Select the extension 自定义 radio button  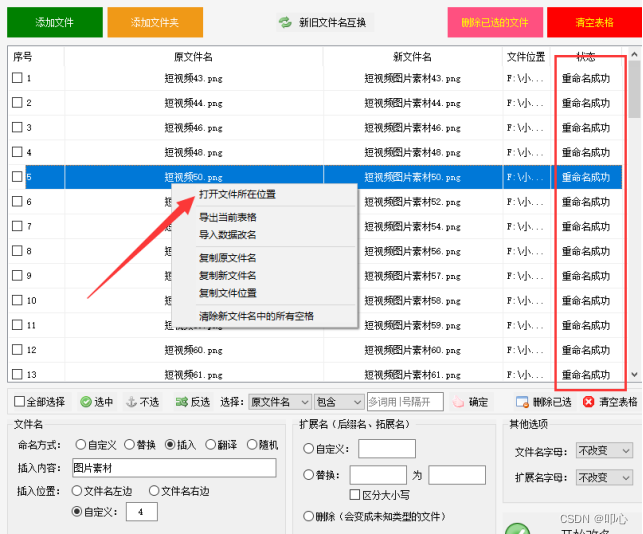[308, 449]
